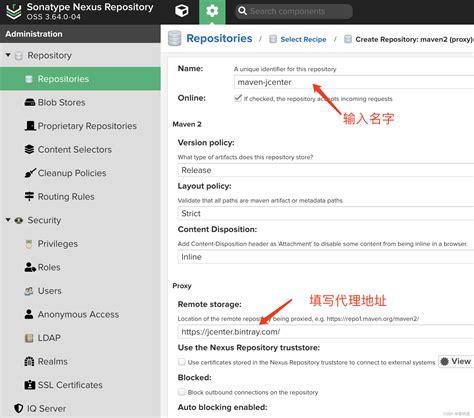Click the Proprietary Repositories hat icon
This screenshot has height=418, width=474.
pyautogui.click(x=30, y=126)
